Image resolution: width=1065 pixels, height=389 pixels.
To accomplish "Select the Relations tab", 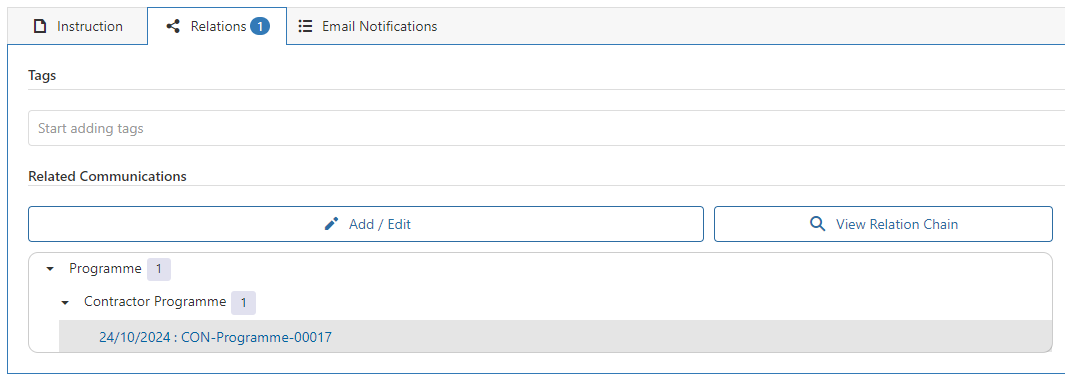I will coord(217,26).
